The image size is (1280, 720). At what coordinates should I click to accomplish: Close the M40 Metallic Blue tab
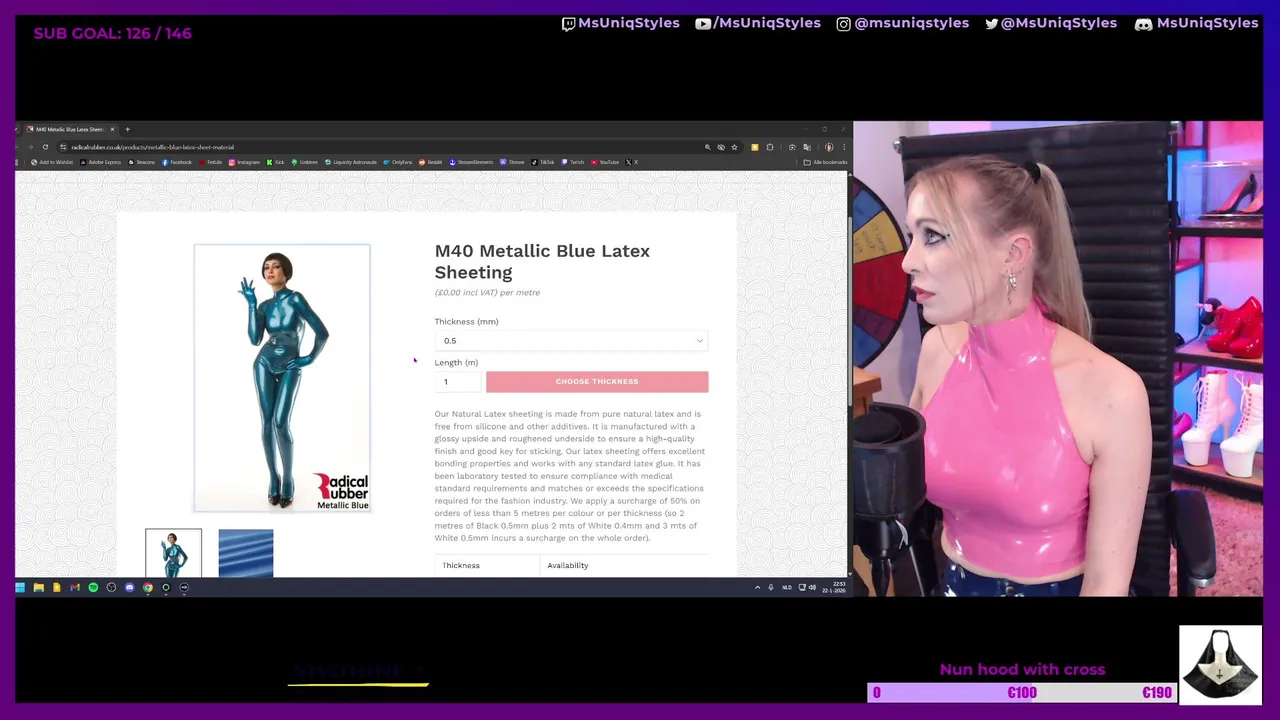[x=112, y=129]
